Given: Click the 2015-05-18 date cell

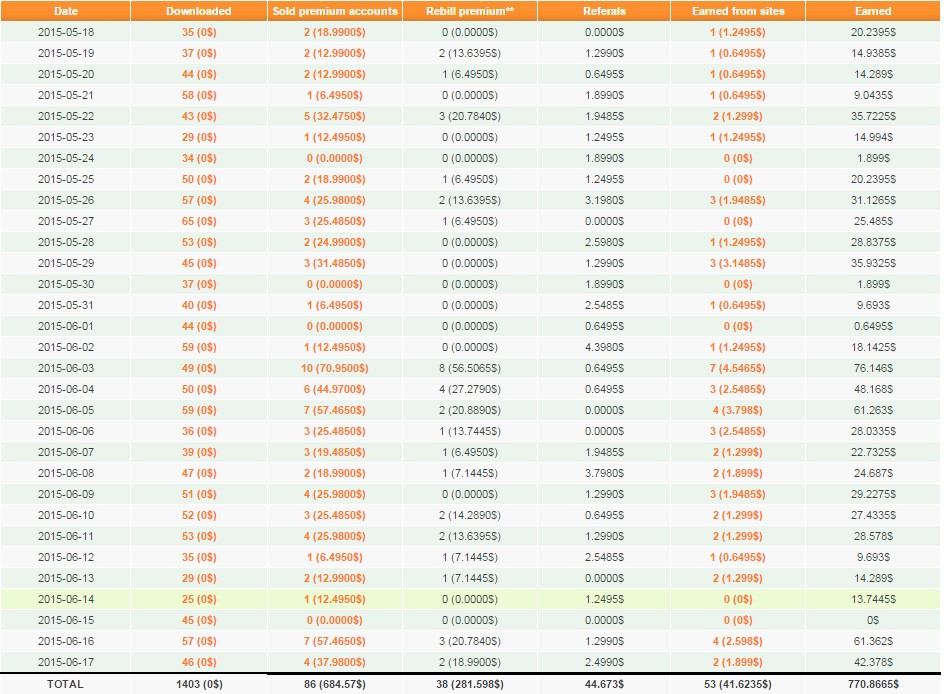Looking at the screenshot, I should coord(65,32).
